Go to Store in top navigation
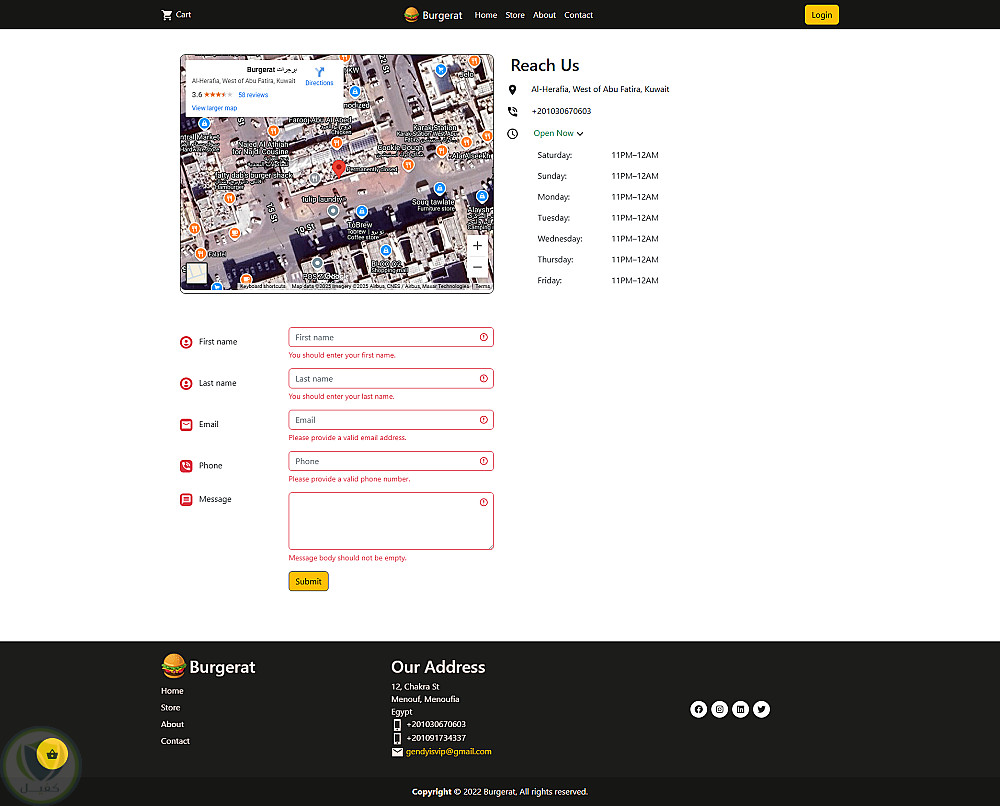Viewport: 1000px width, 806px height. (515, 15)
